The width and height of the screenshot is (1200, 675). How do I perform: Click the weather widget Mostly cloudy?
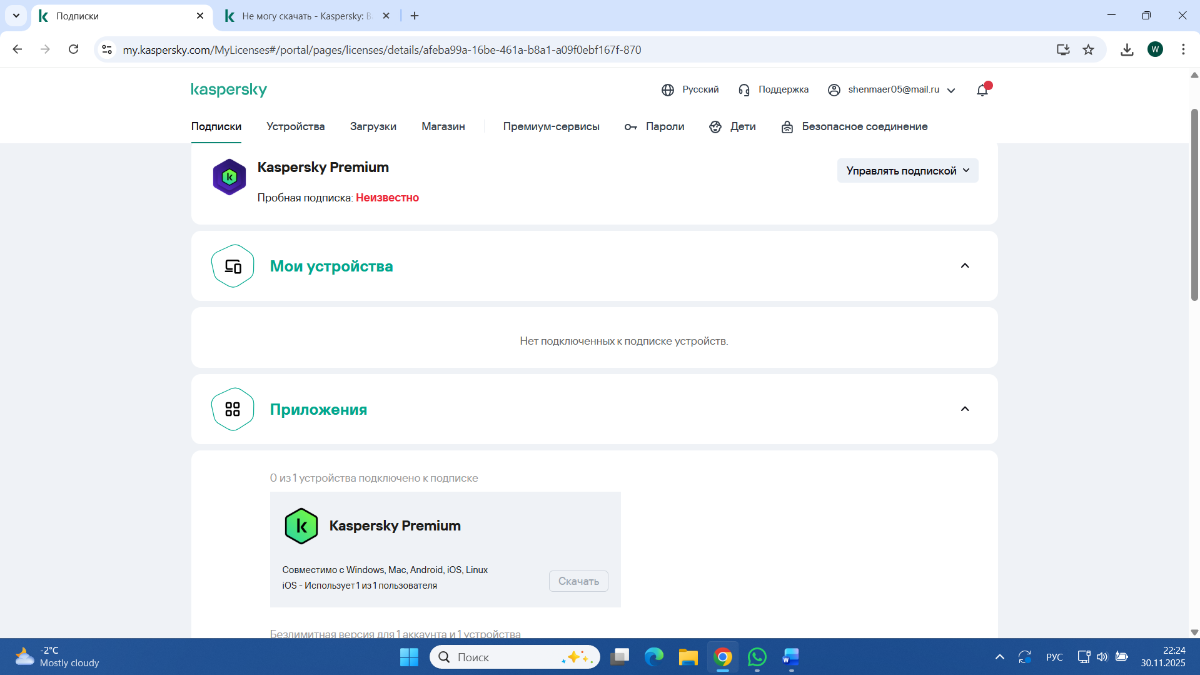pos(57,657)
